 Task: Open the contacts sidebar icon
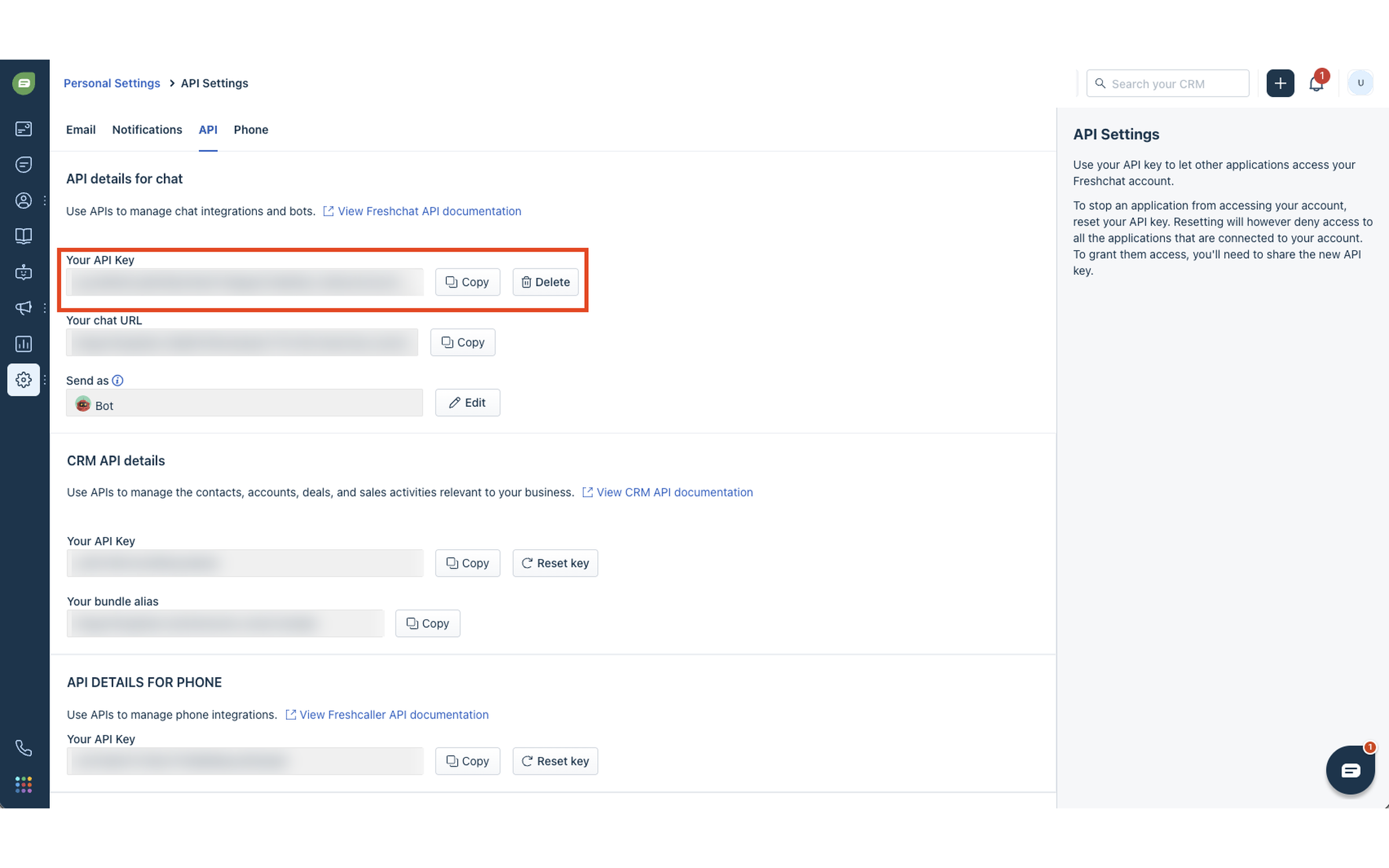point(24,200)
